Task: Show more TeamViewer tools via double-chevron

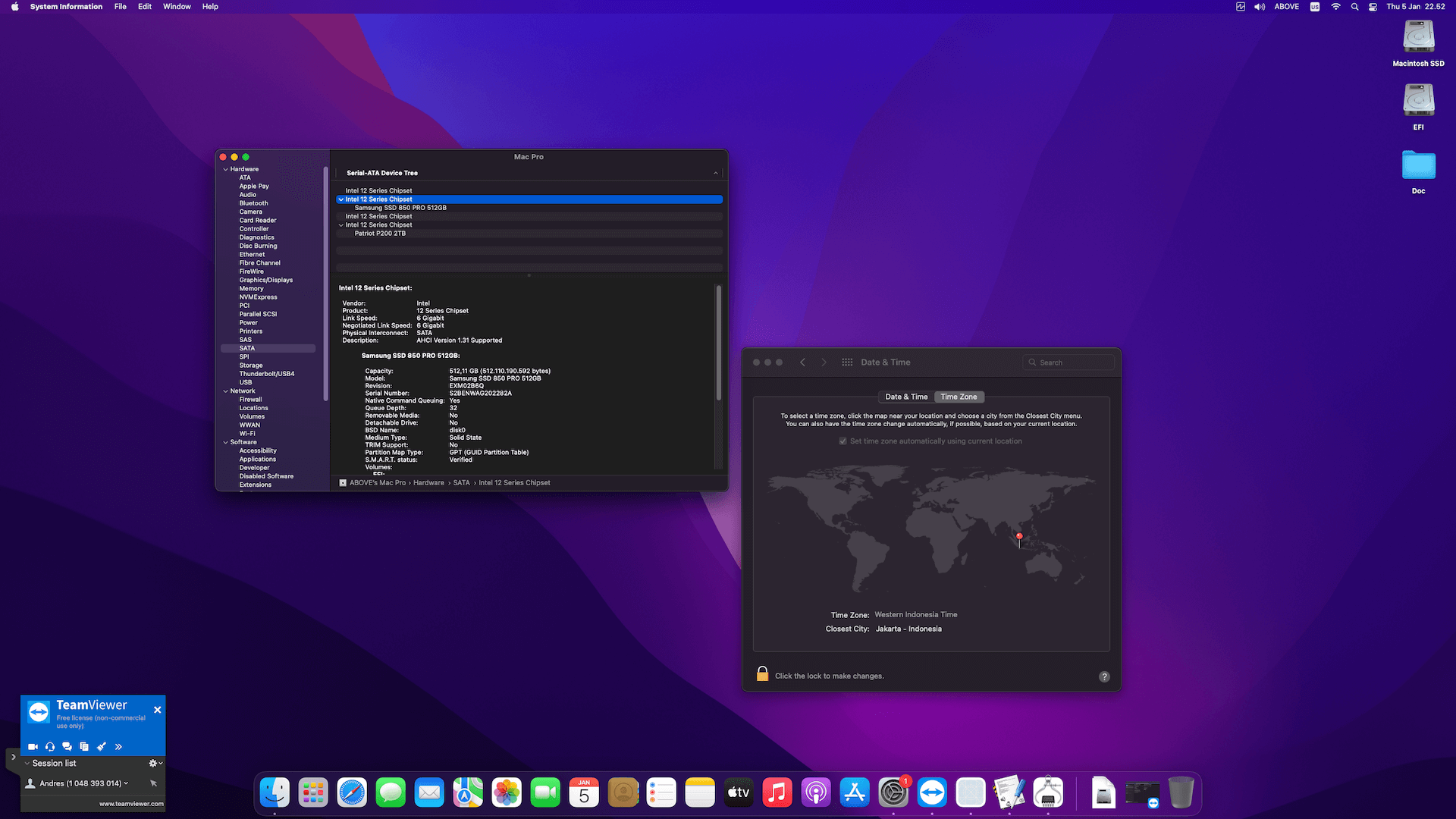Action: [118, 747]
